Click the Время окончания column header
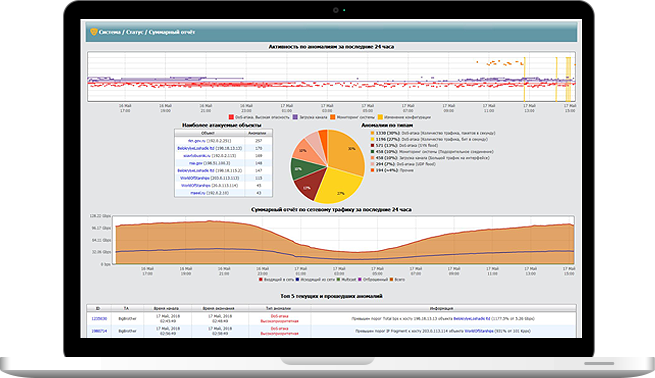655x378 pixels. coord(220,308)
